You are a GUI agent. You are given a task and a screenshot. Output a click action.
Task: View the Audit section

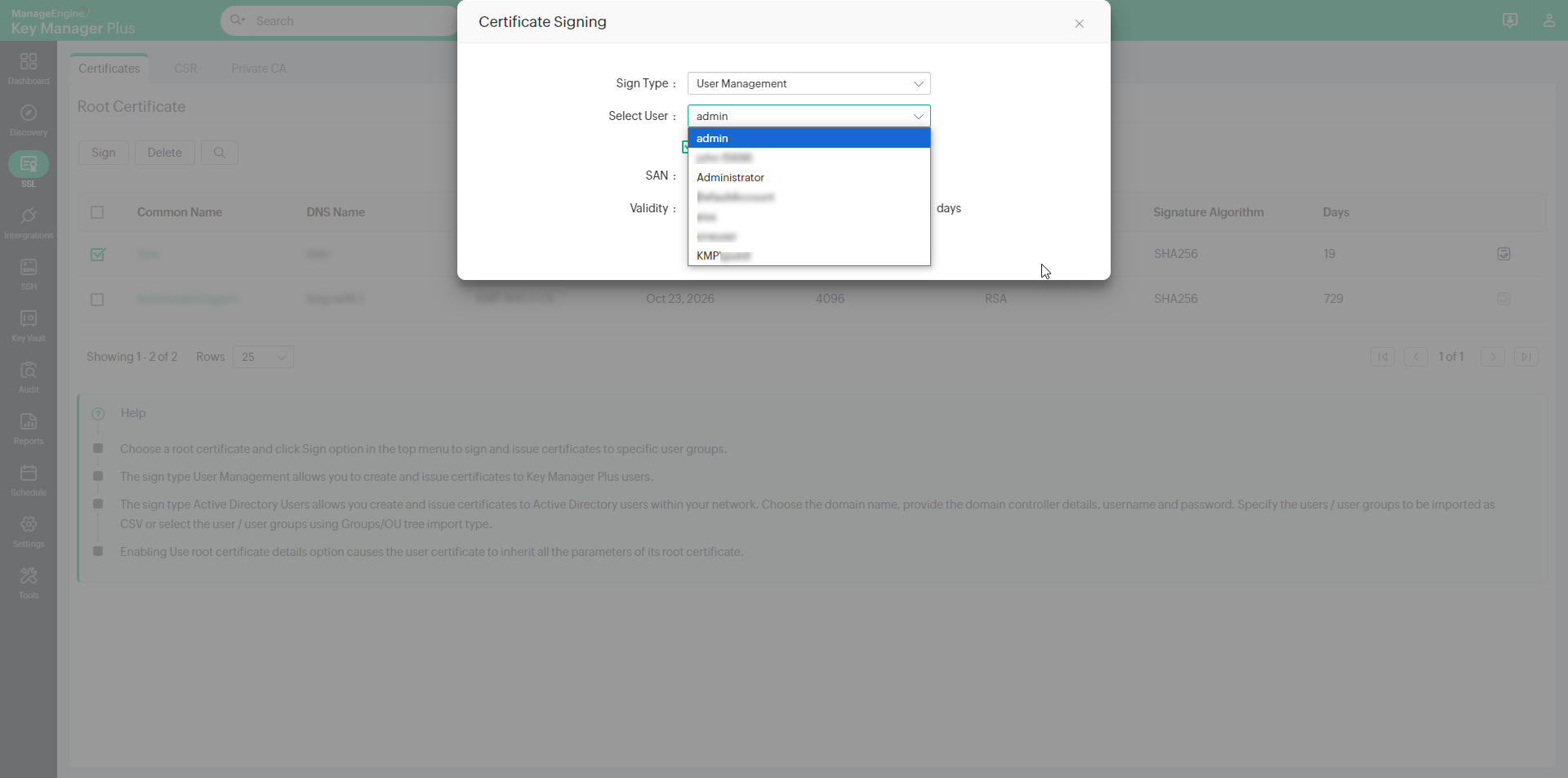[x=29, y=376]
